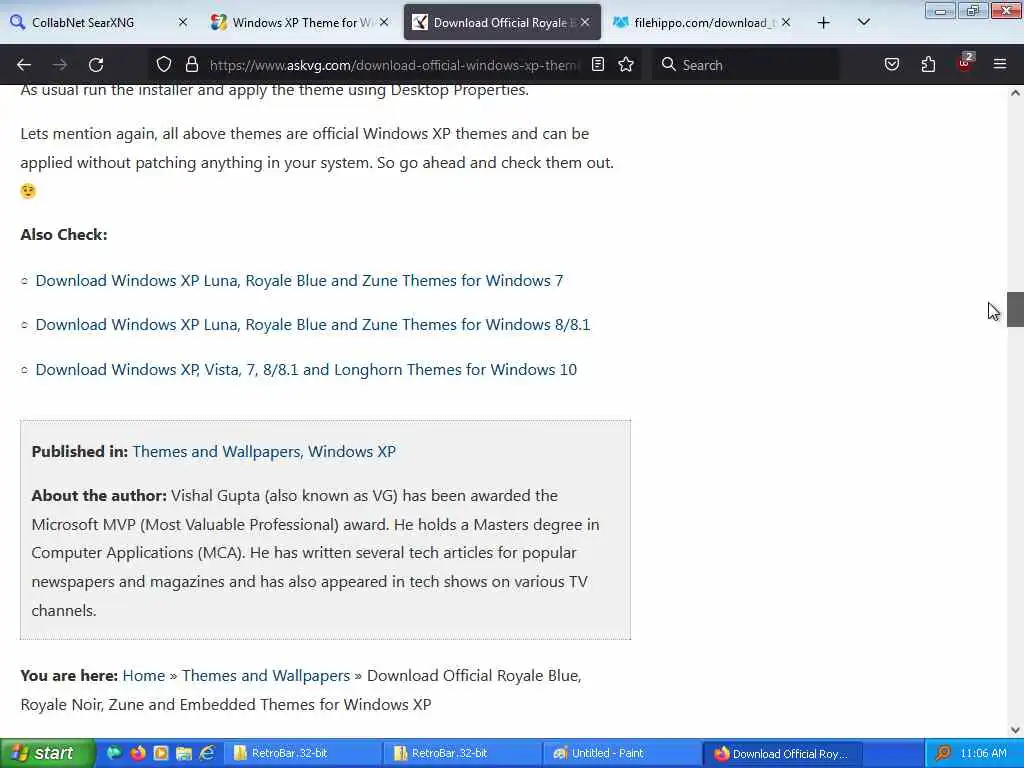
Task: Close the Windows XP Theme tab
Action: (384, 22)
